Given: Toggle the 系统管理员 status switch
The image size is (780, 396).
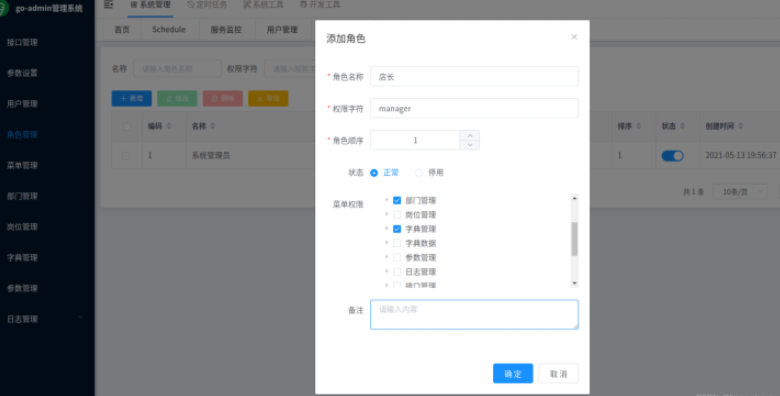Looking at the screenshot, I should click(x=672, y=156).
